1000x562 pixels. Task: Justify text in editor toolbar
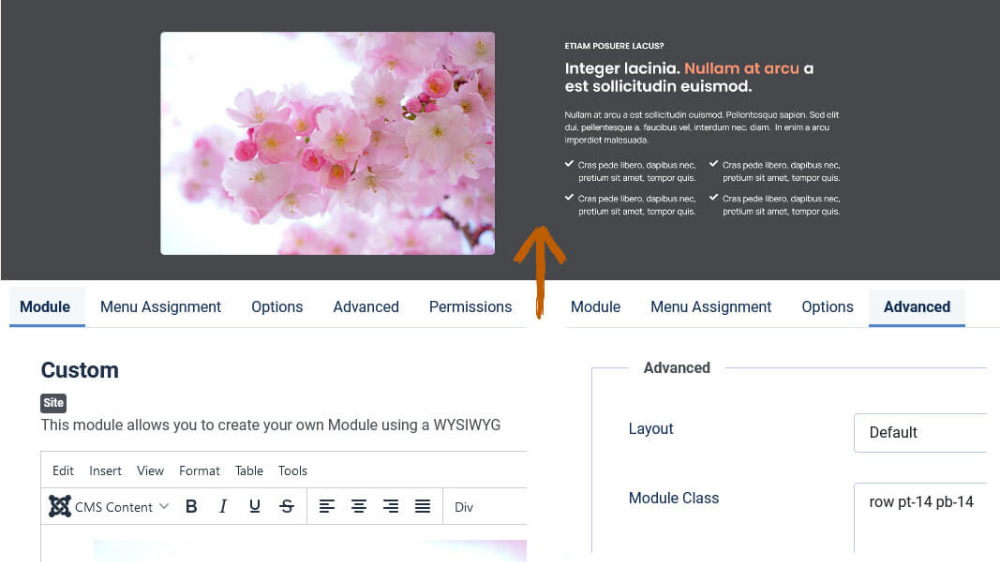pyautogui.click(x=423, y=507)
